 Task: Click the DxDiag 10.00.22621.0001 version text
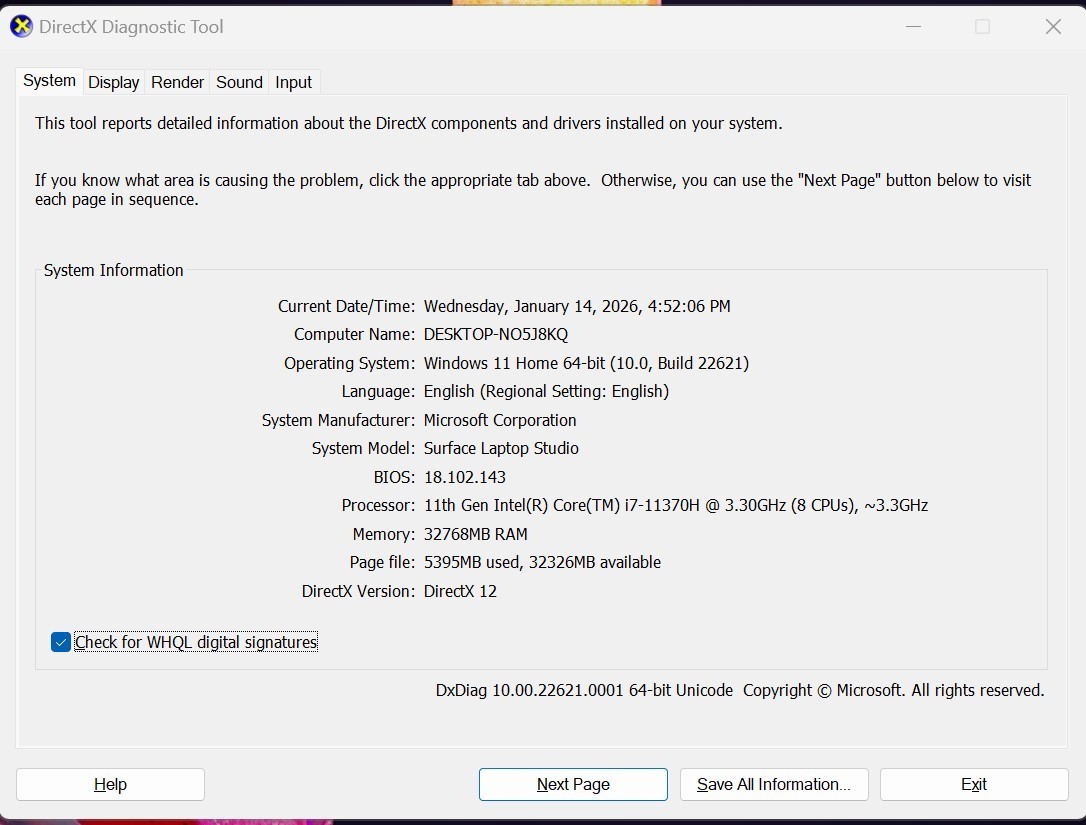[584, 691]
